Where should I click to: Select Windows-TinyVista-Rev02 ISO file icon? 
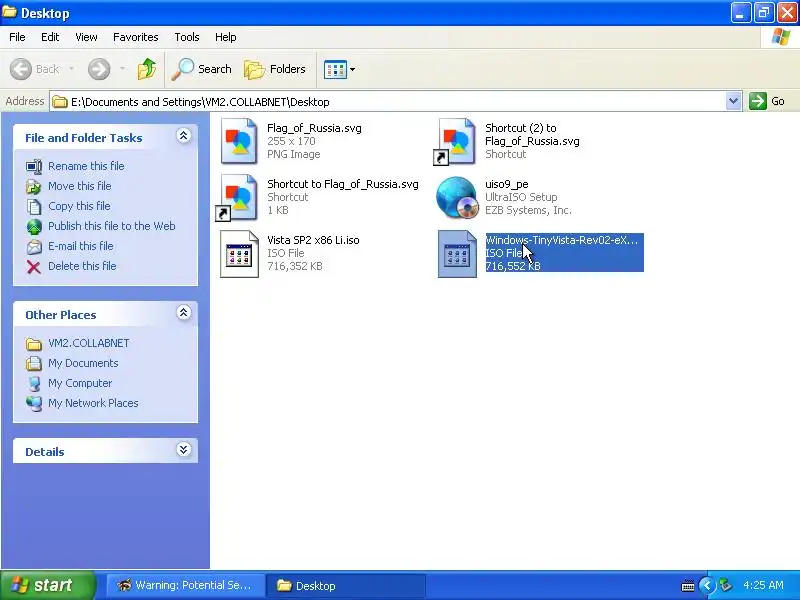click(457, 254)
